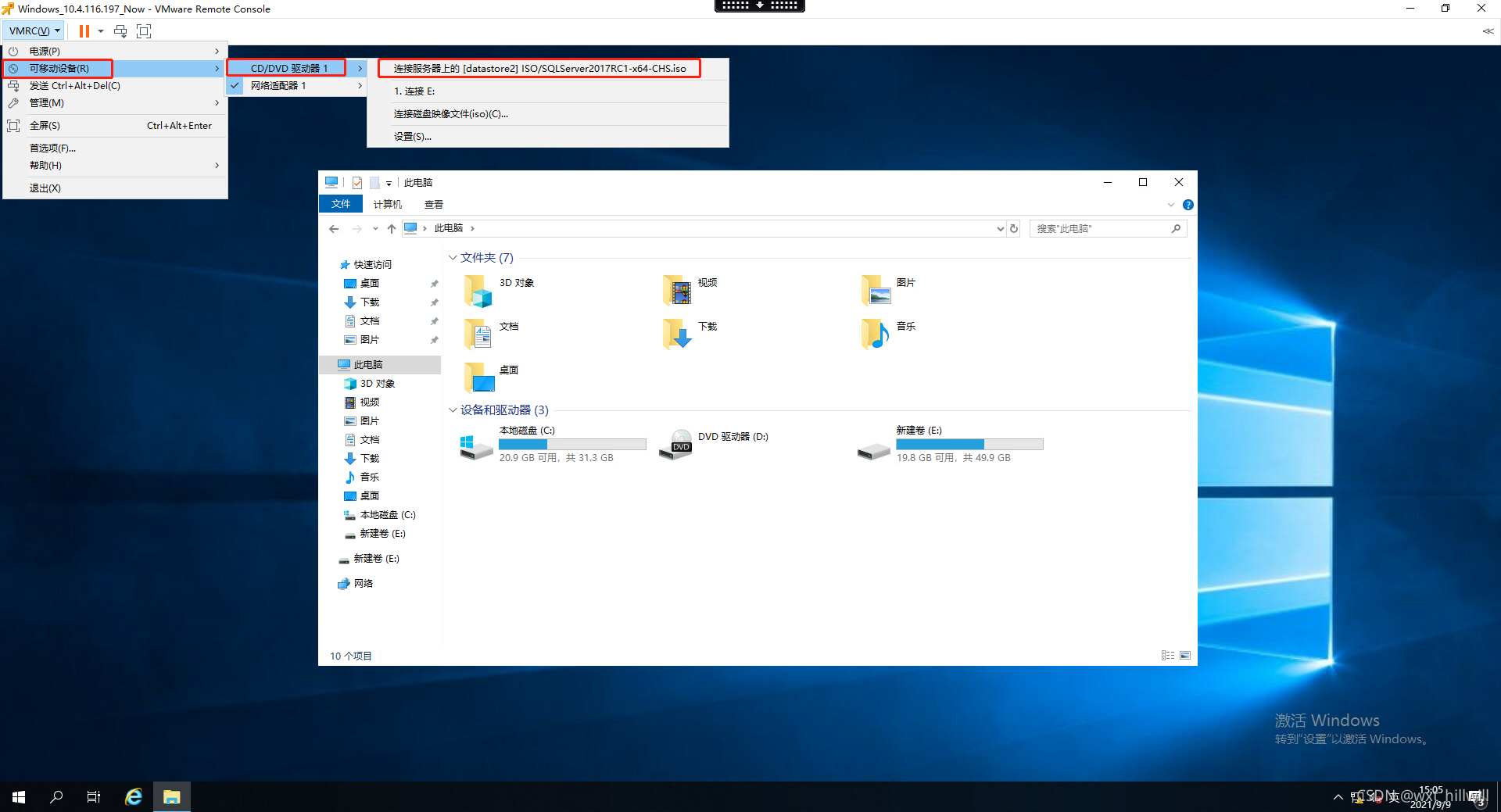
Task: Launch Internet Explorer from the taskbar
Action: (x=134, y=797)
